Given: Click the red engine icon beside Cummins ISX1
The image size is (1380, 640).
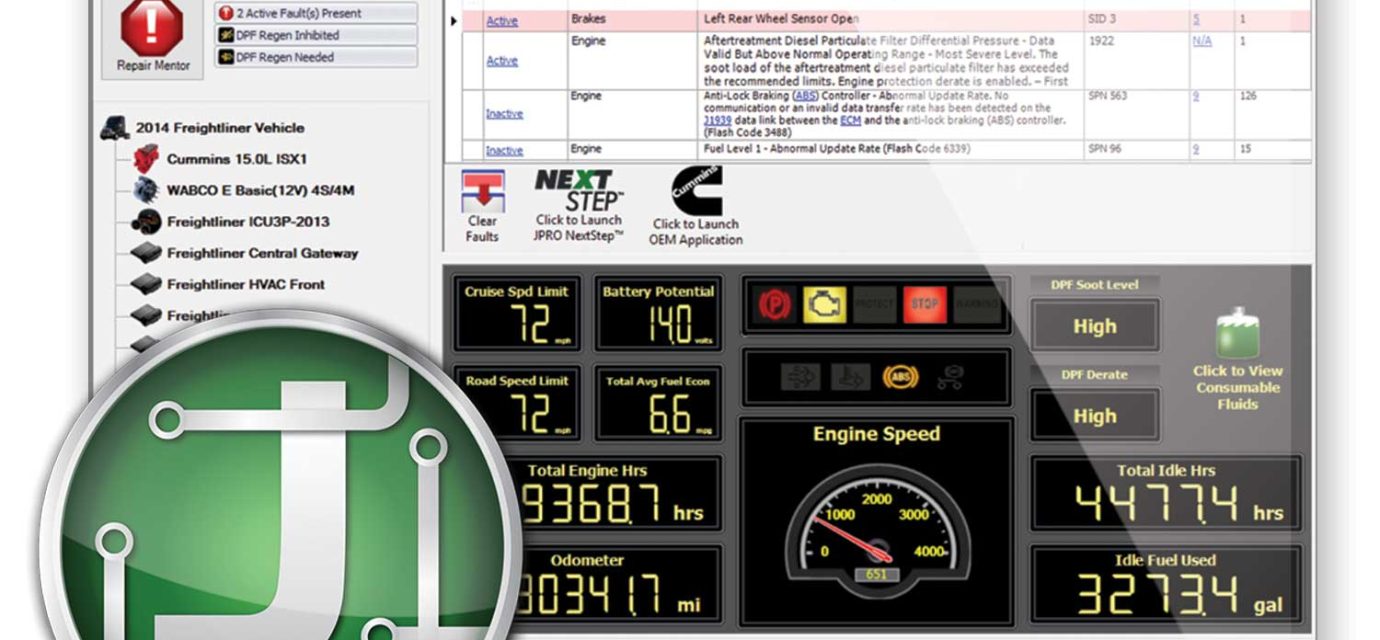Looking at the screenshot, I should (146, 158).
